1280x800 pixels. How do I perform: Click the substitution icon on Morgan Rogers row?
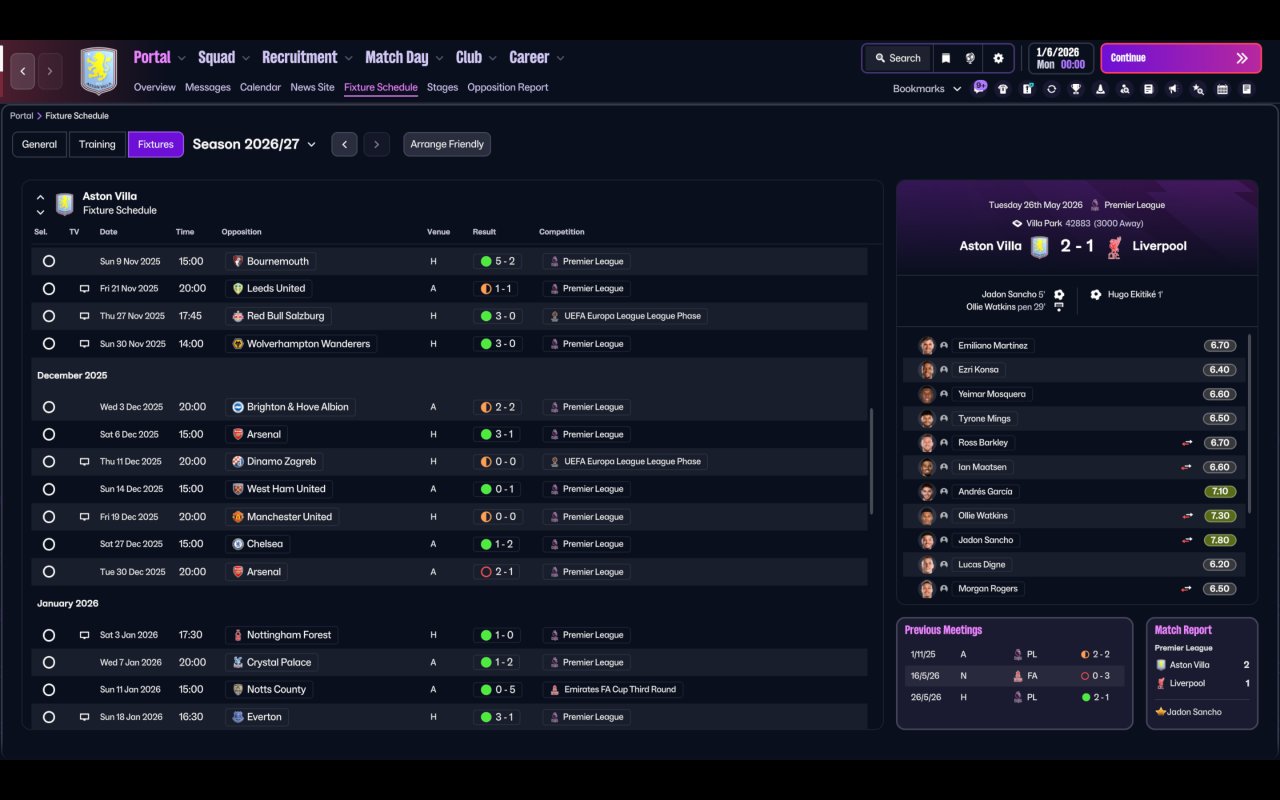[1188, 589]
